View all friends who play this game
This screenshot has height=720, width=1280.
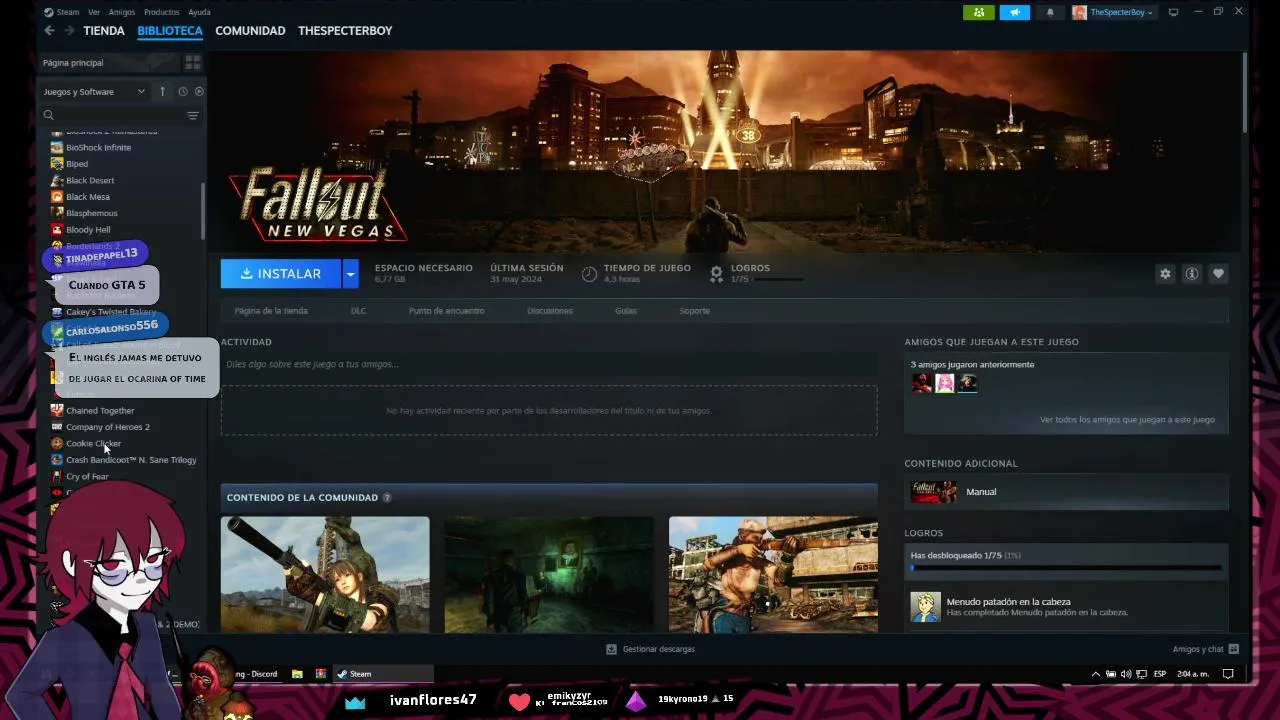click(1127, 420)
